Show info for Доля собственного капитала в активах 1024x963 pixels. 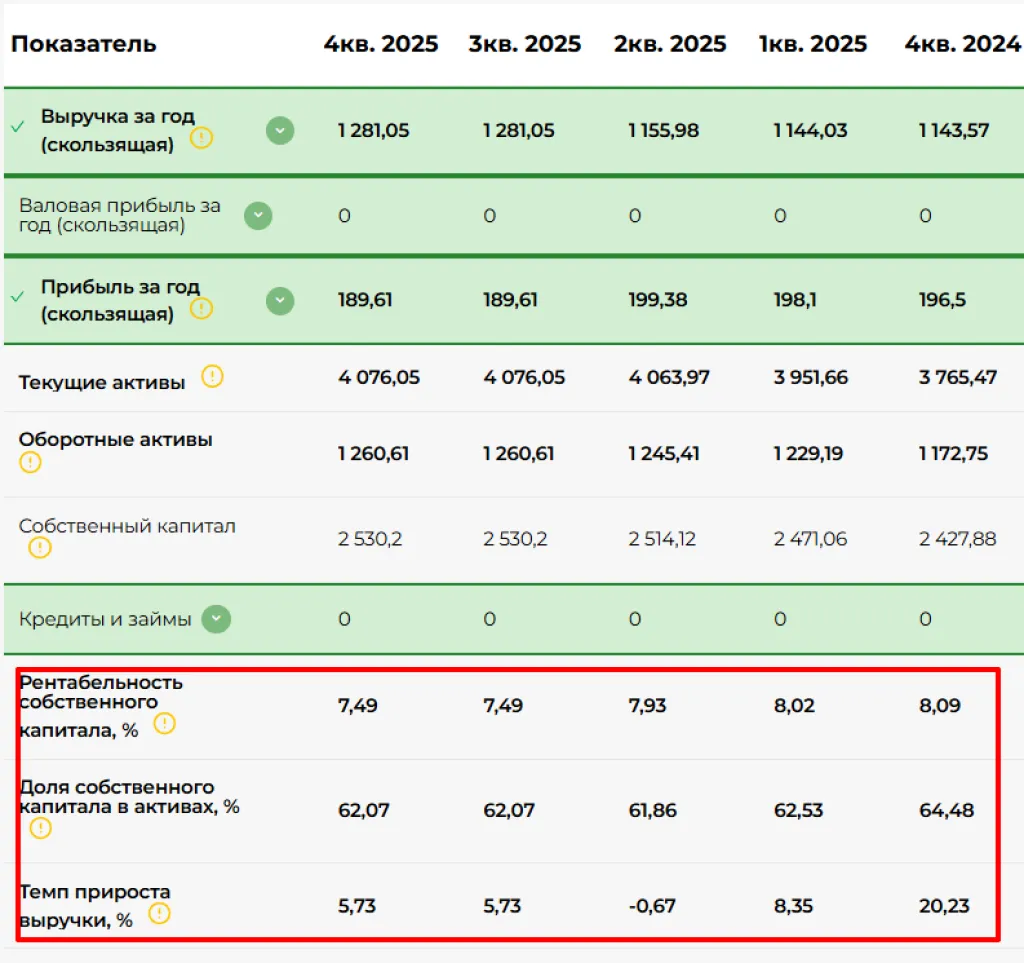(x=39, y=828)
